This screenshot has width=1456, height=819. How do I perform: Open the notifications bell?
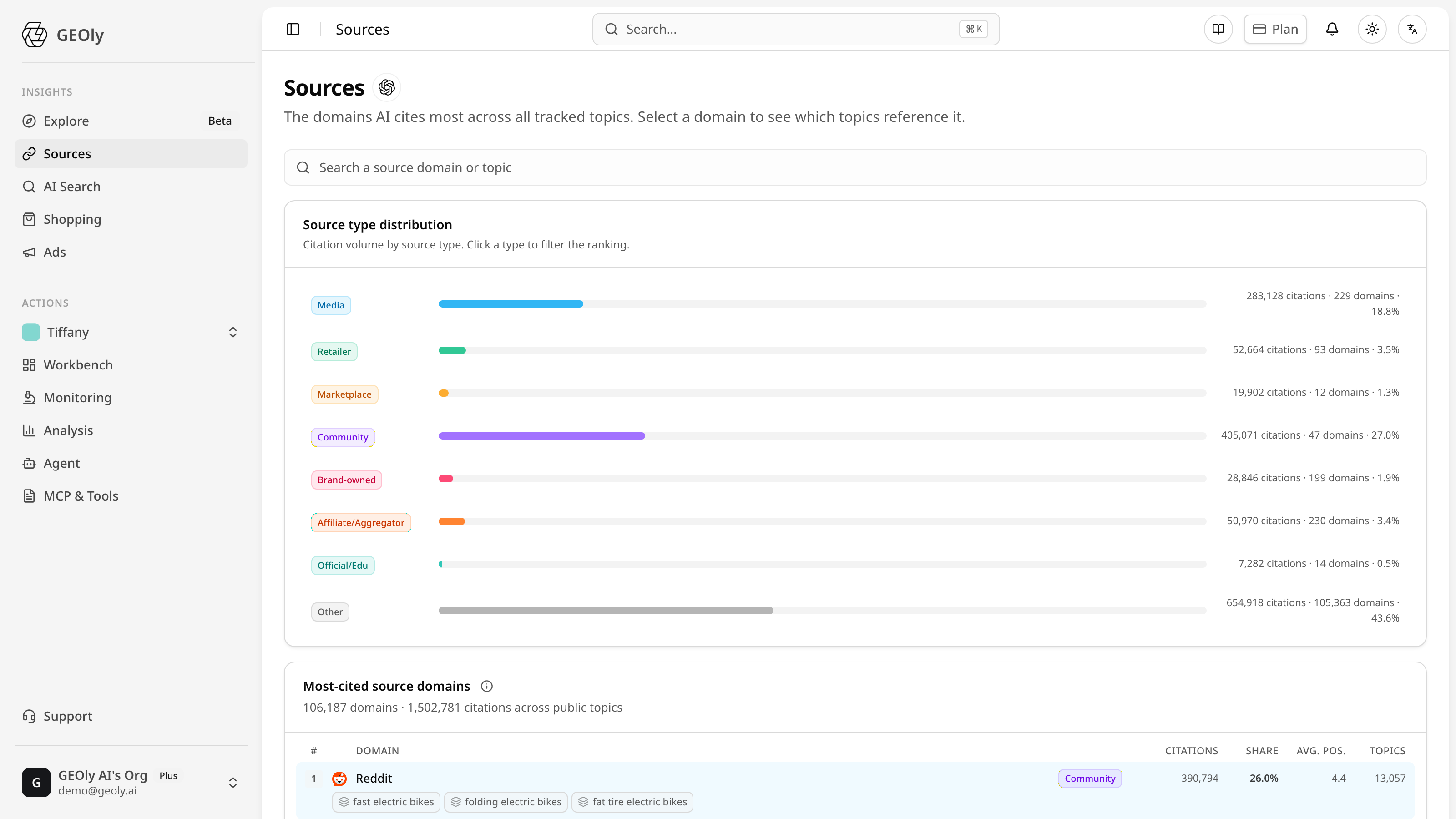click(1332, 29)
